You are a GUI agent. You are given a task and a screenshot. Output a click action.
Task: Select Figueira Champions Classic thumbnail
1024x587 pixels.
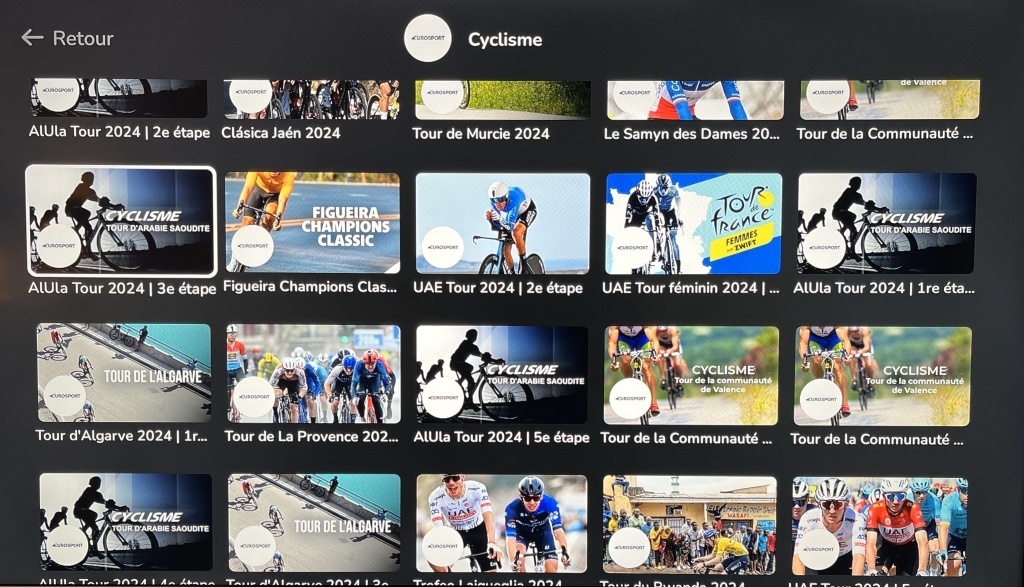(x=312, y=222)
